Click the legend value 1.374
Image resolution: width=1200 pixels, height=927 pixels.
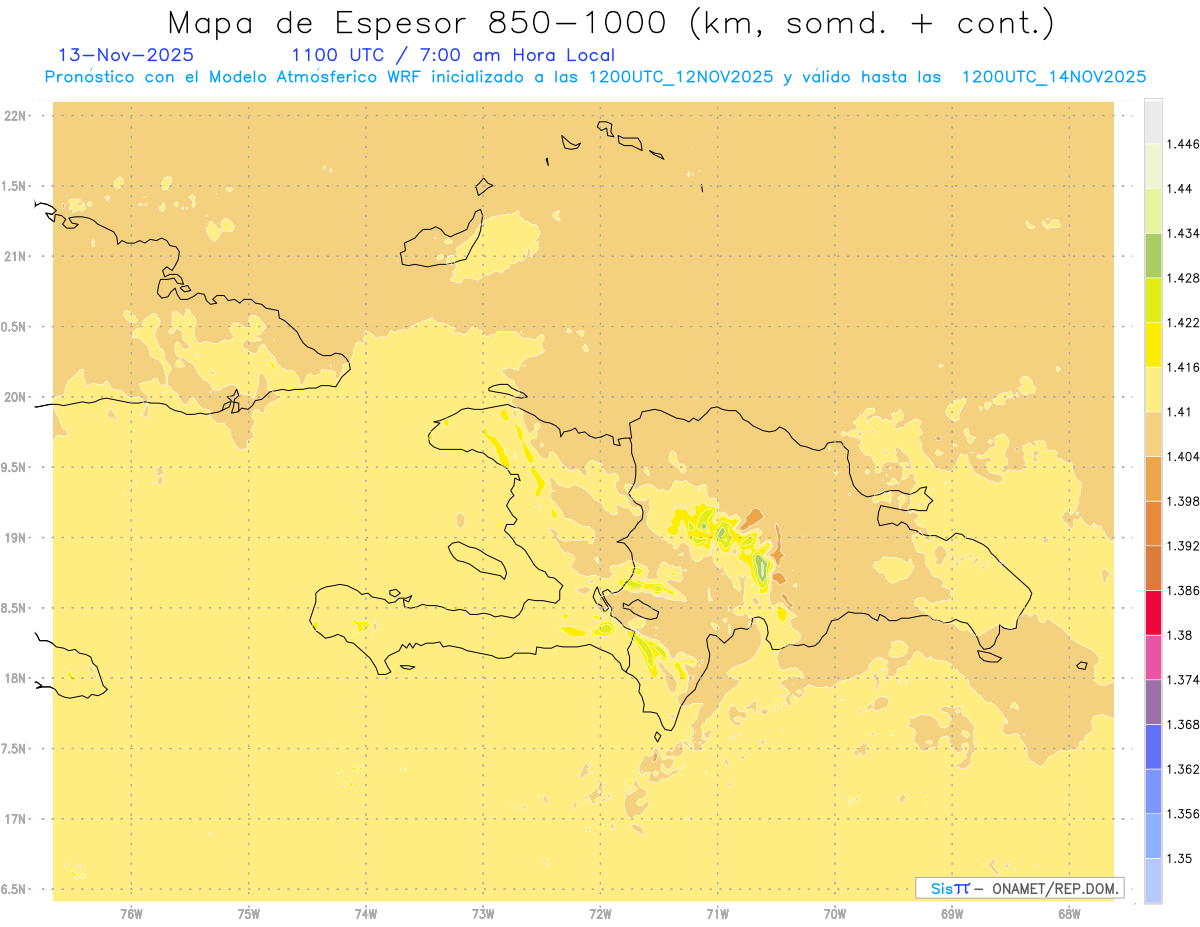[x=1183, y=680]
